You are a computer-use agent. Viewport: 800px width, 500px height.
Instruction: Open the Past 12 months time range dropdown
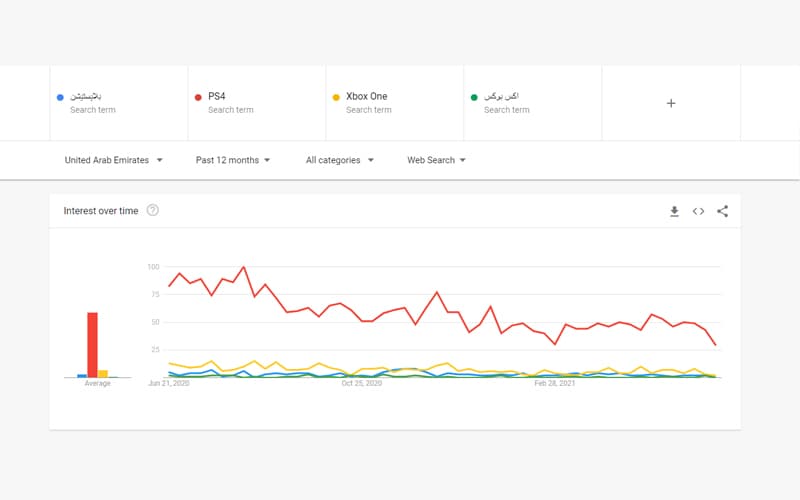(x=232, y=160)
